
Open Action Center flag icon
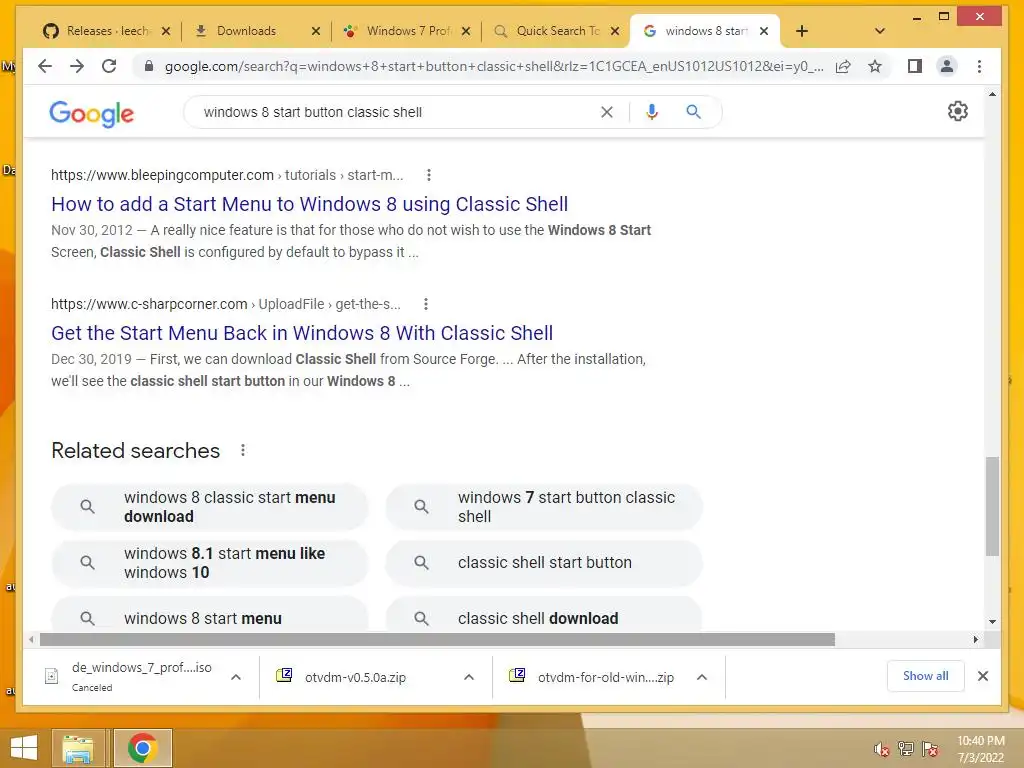930,749
